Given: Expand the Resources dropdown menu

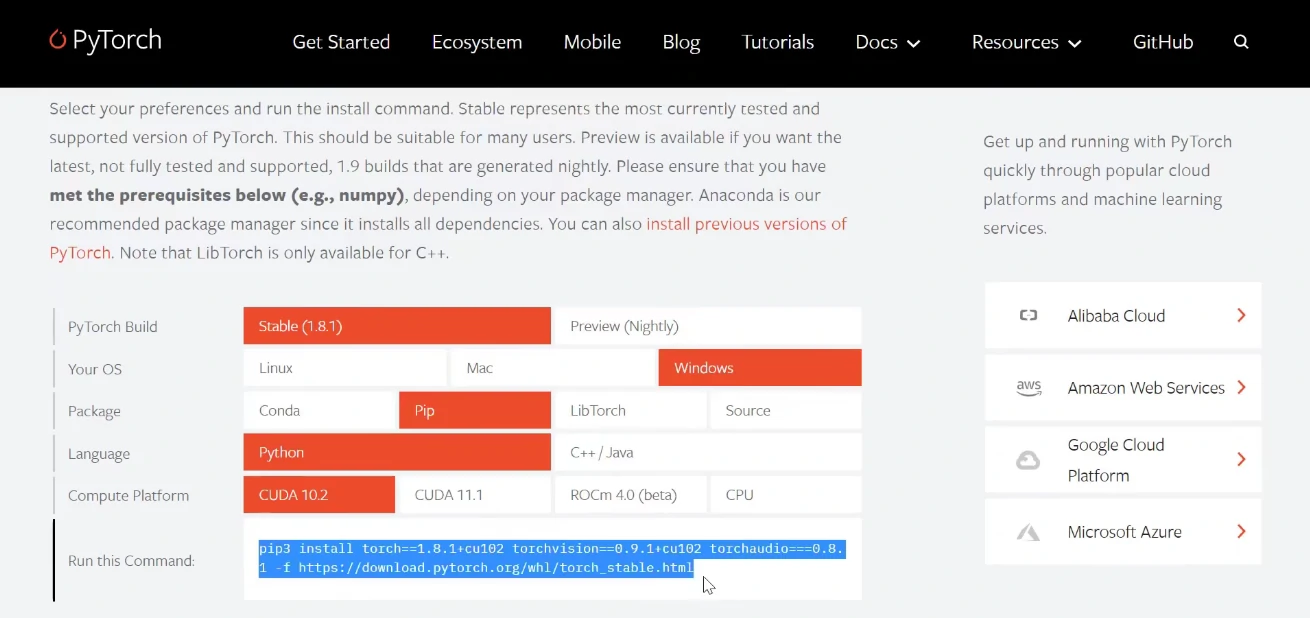Looking at the screenshot, I should [x=1026, y=42].
